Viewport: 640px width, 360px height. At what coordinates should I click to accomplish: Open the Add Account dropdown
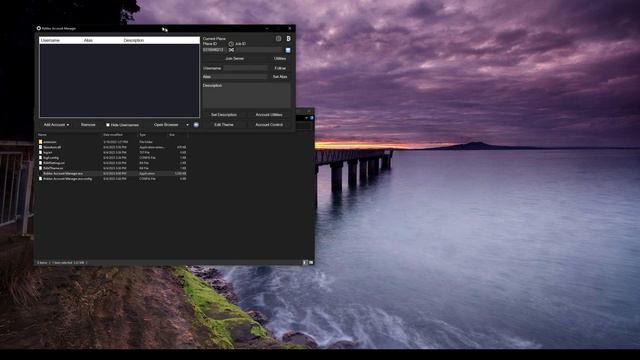coord(56,125)
